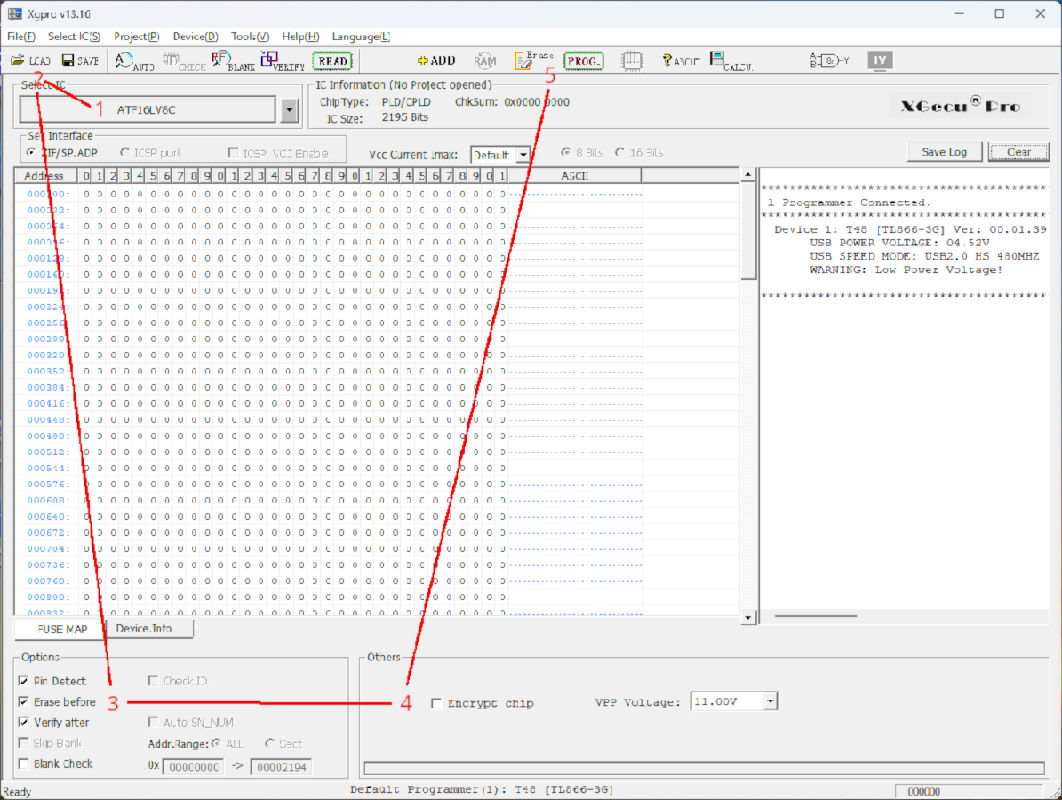Open the Vcc Current Imax Default dropdown

click(x=523, y=155)
